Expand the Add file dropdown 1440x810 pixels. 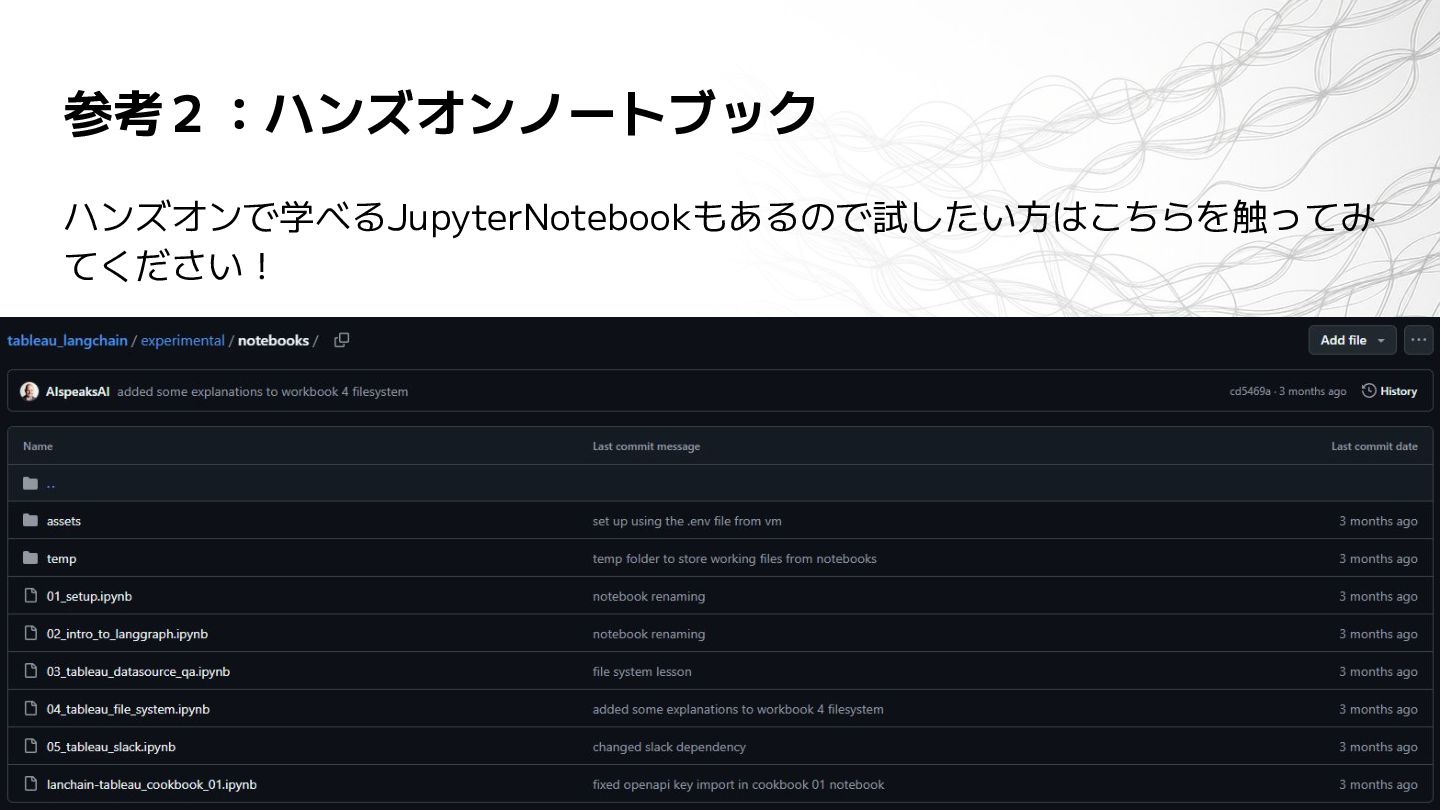(x=1352, y=340)
